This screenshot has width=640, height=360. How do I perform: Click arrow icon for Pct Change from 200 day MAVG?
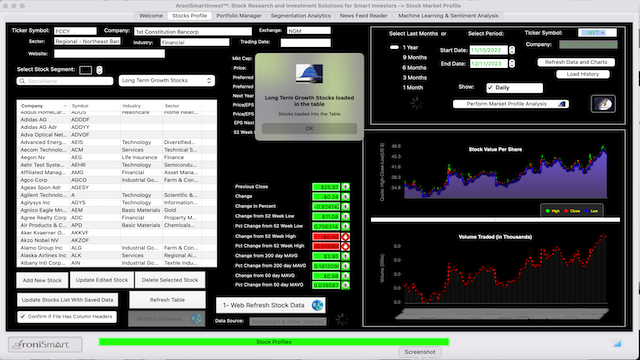pyautogui.click(x=345, y=266)
